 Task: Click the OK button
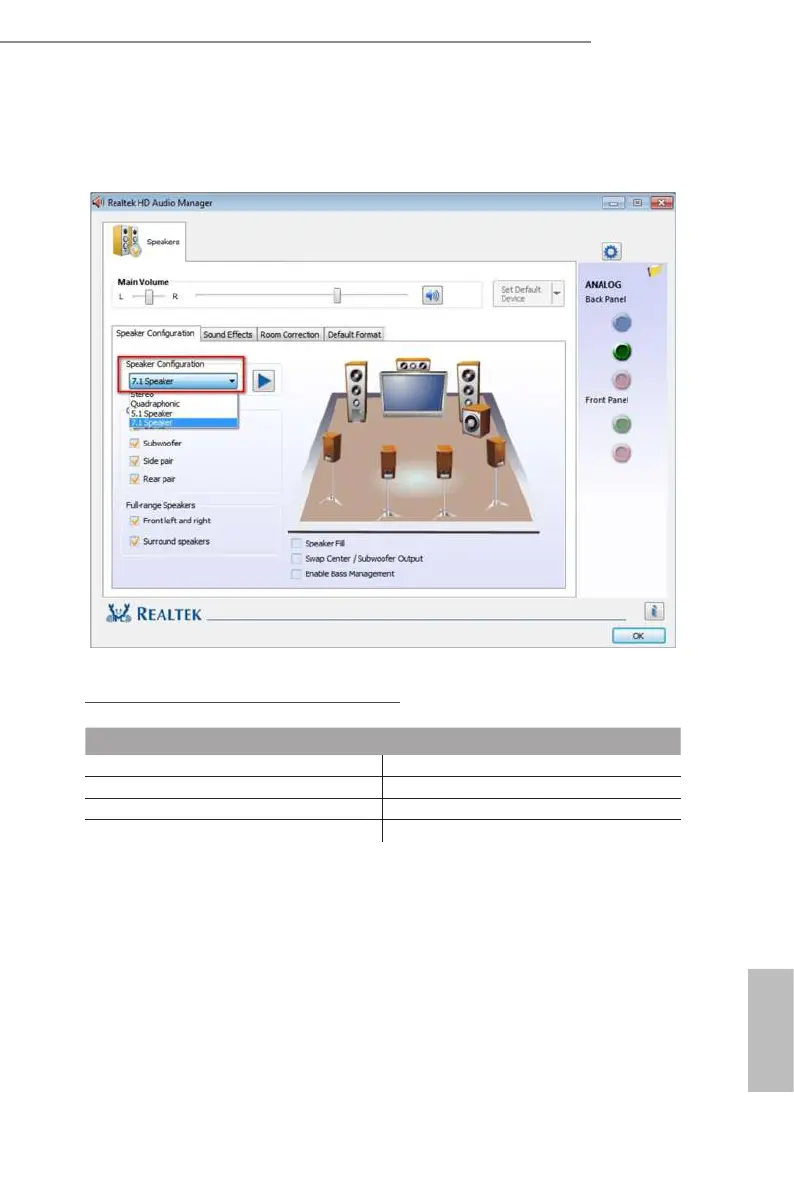[x=638, y=636]
